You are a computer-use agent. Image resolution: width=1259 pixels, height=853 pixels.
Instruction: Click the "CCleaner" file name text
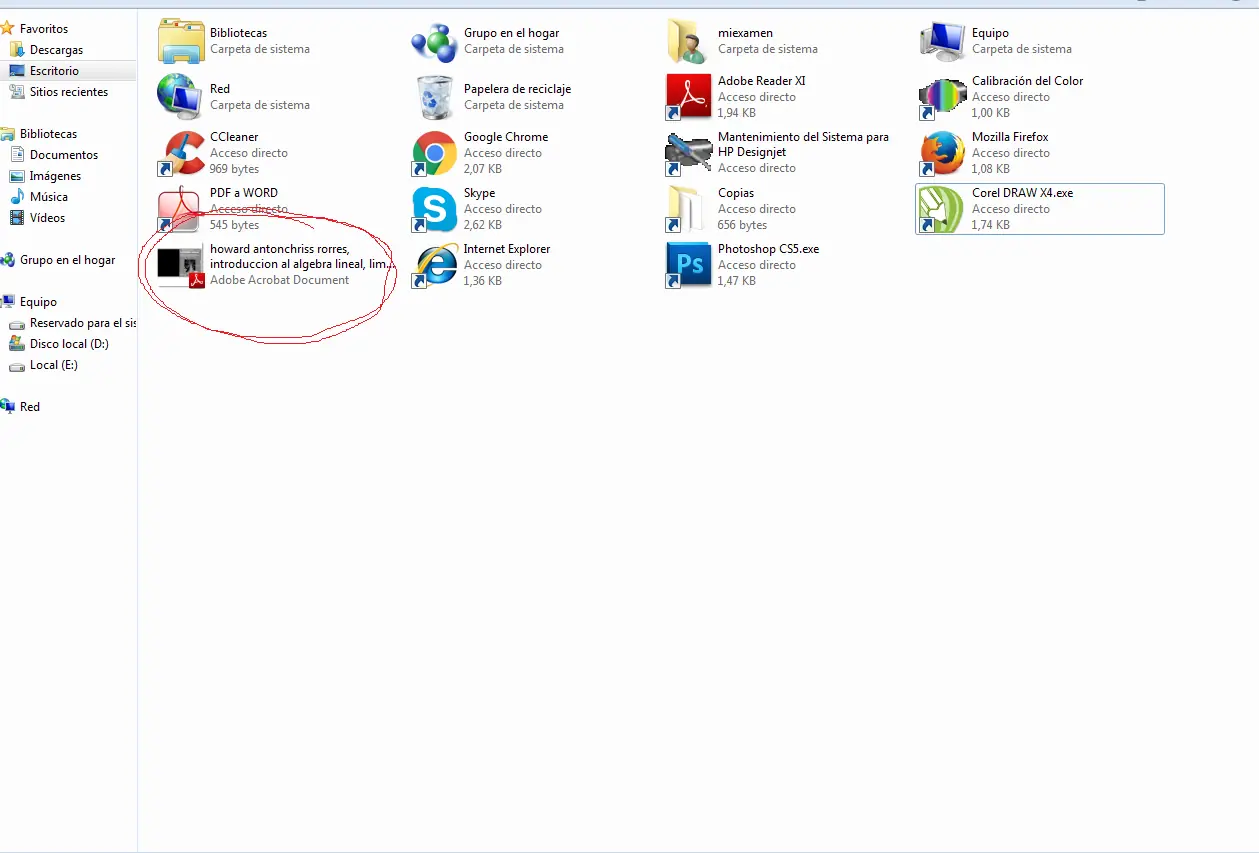234,137
